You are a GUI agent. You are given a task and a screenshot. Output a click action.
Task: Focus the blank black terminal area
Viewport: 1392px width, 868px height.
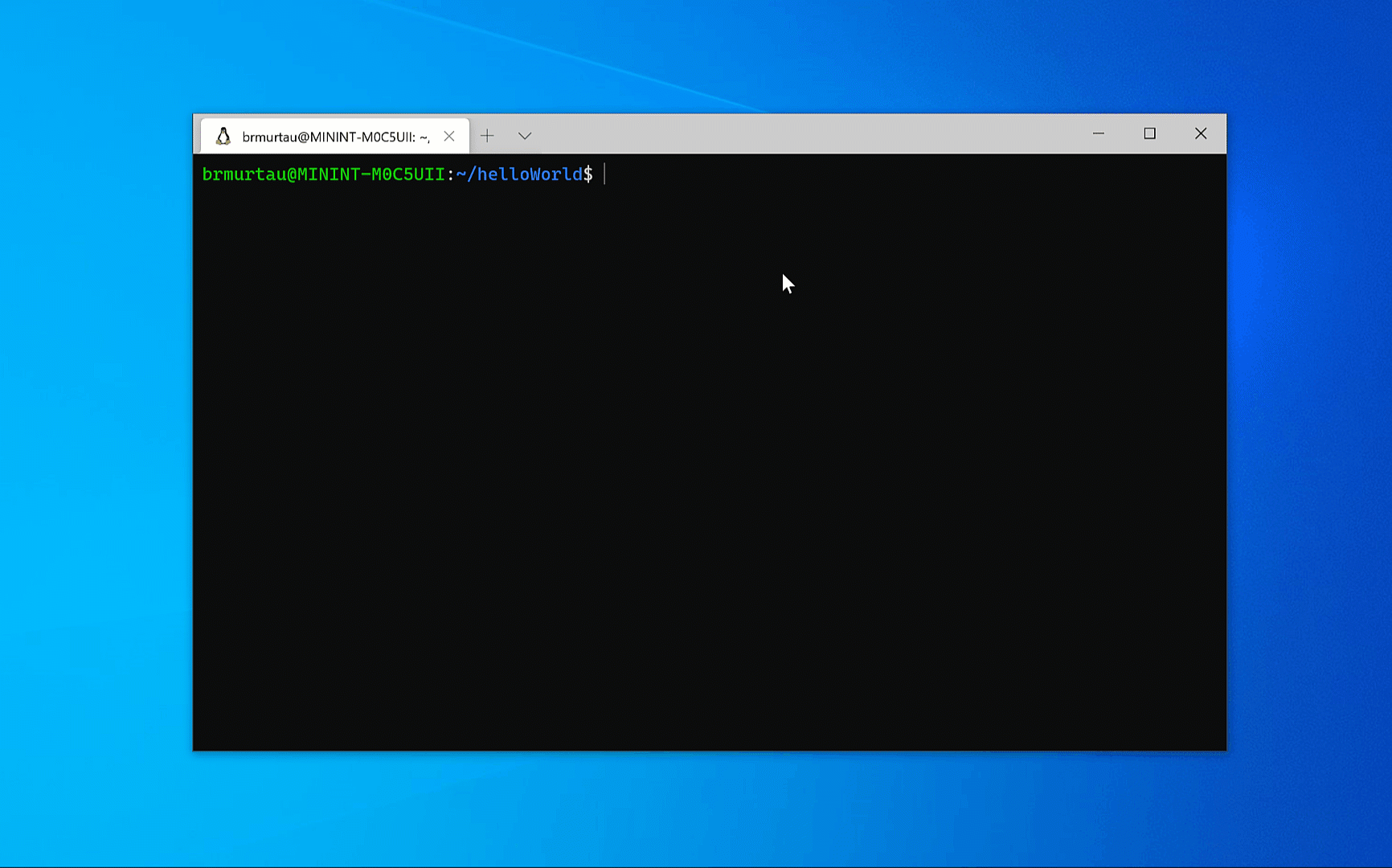pyautogui.click(x=707, y=482)
